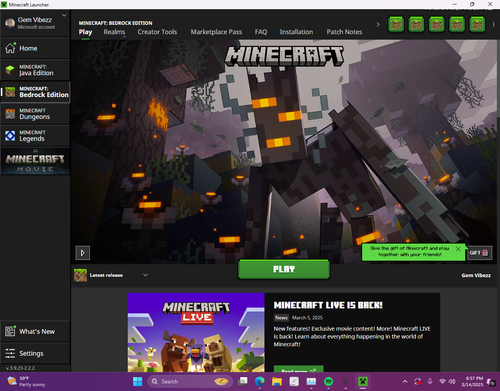Click the Latest release grass block icon
Image resolution: width=500 pixels, height=391 pixels.
point(80,275)
